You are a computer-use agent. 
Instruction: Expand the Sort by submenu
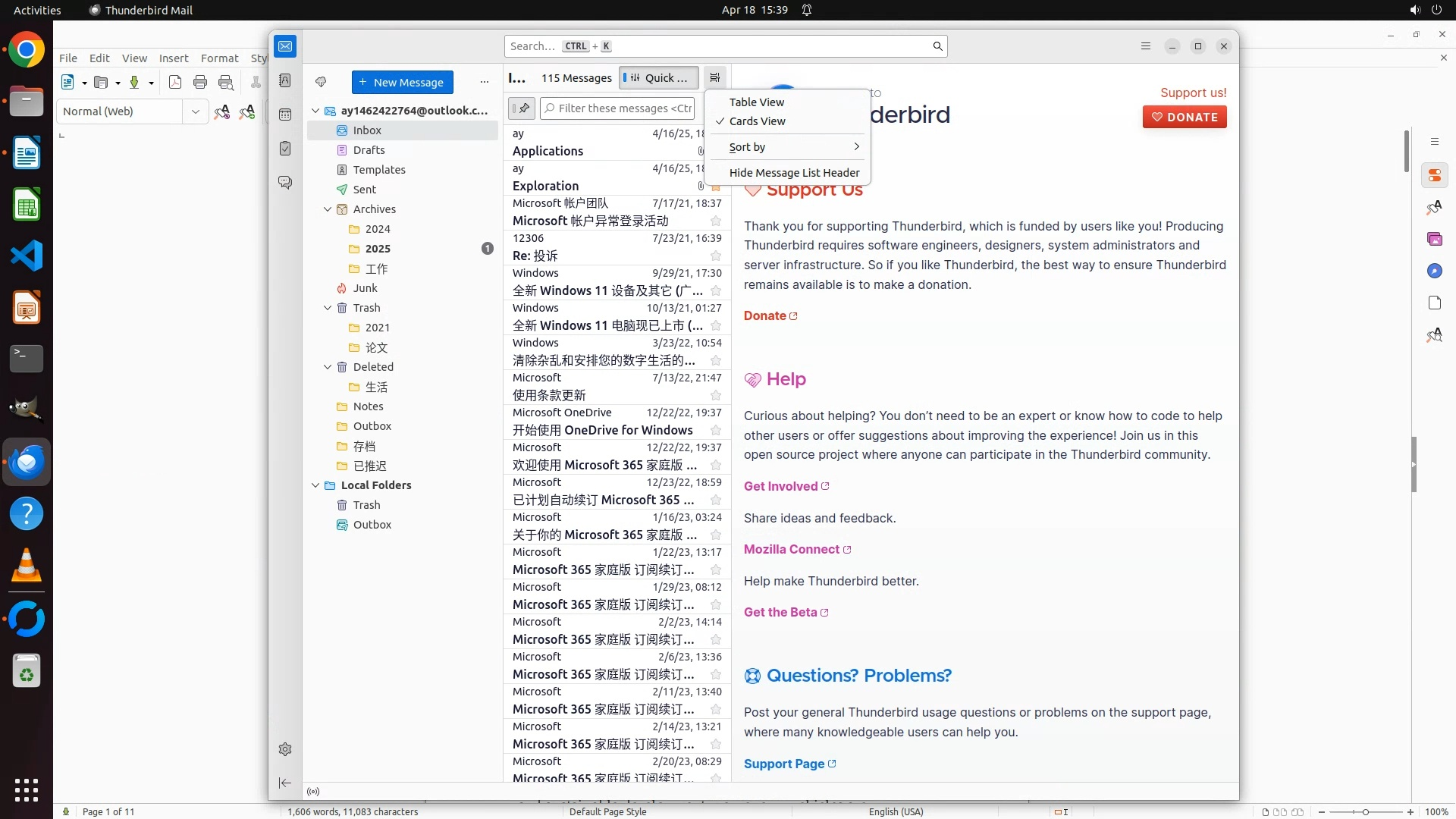pos(789,147)
